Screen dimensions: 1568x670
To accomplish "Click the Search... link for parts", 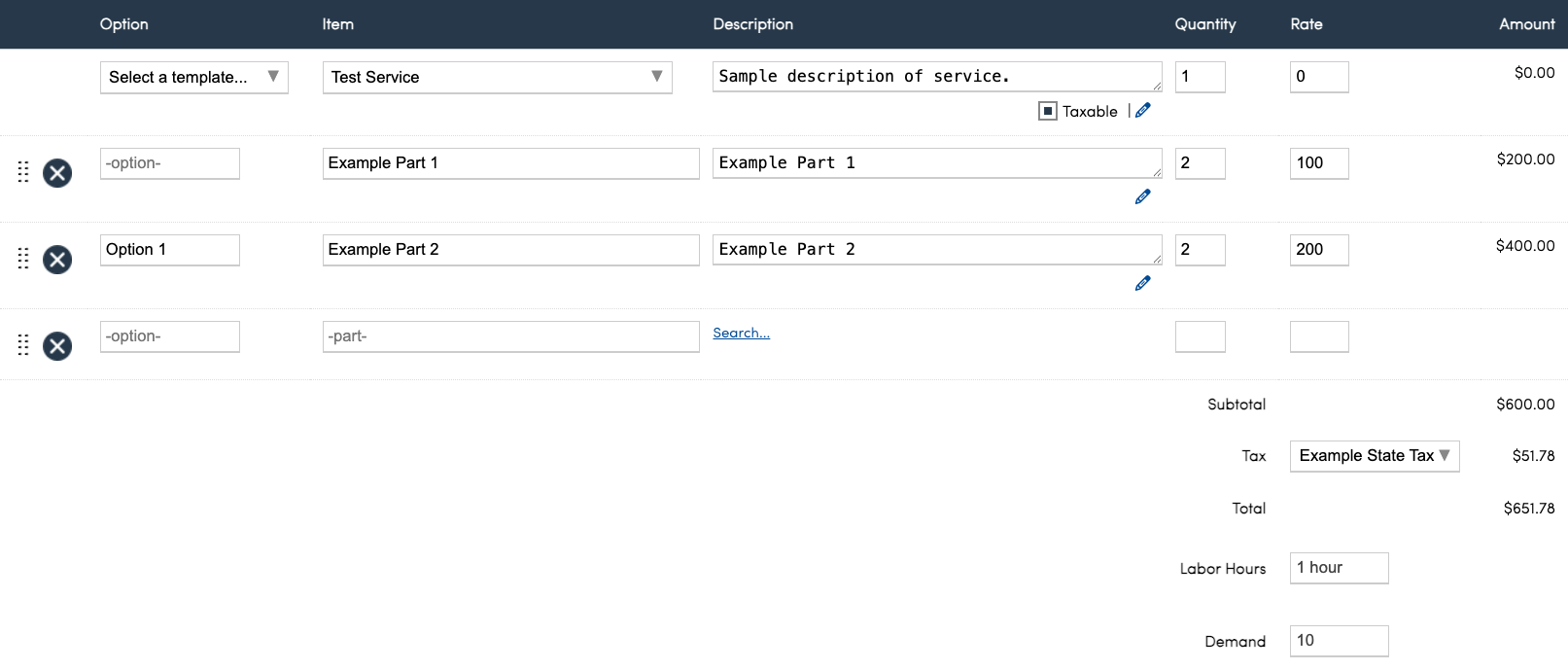I will pyautogui.click(x=741, y=334).
